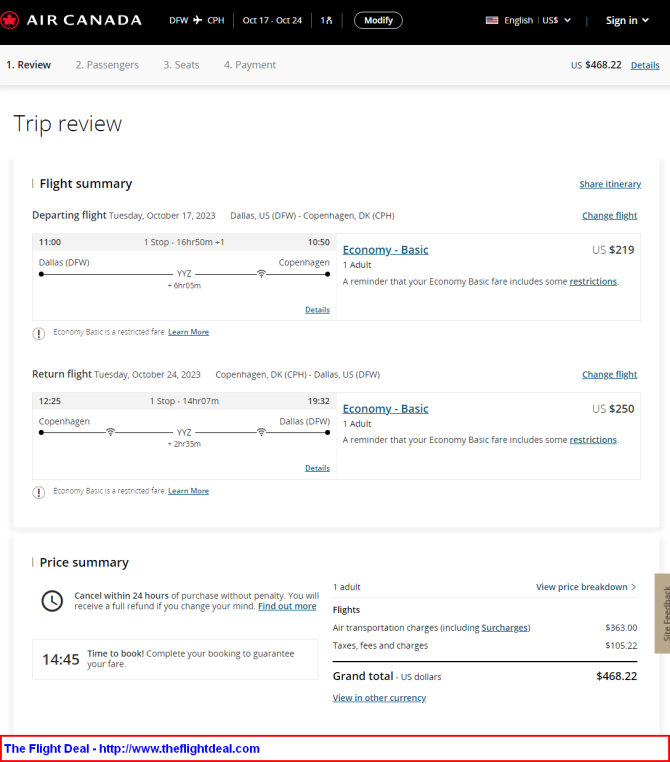This screenshot has width=670, height=762.
Task: Click the US flag language icon
Action: coord(492,20)
